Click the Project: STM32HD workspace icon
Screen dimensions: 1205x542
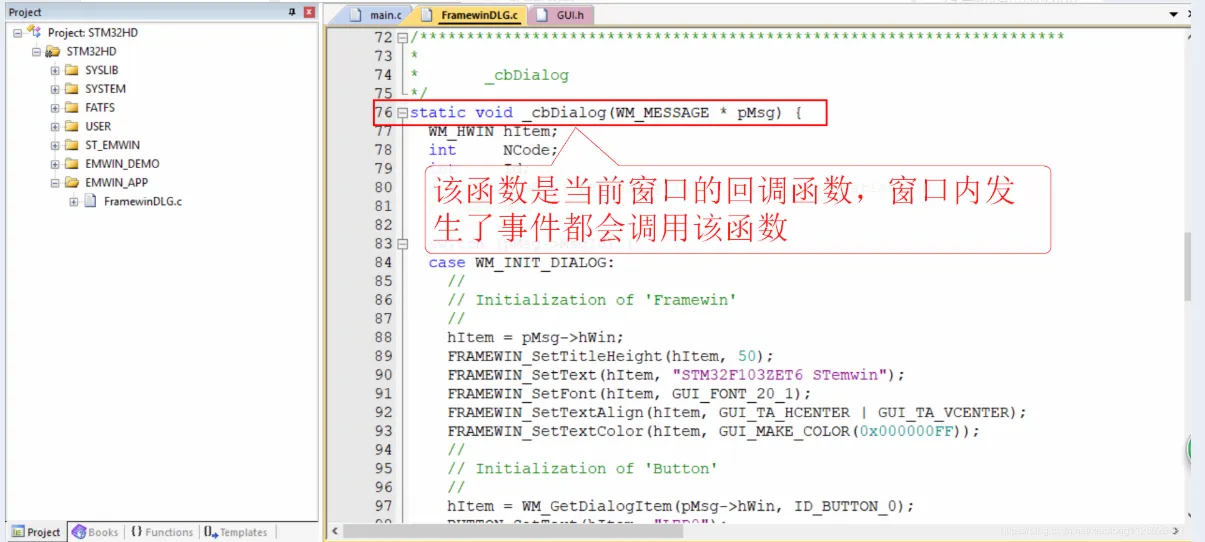(x=34, y=32)
